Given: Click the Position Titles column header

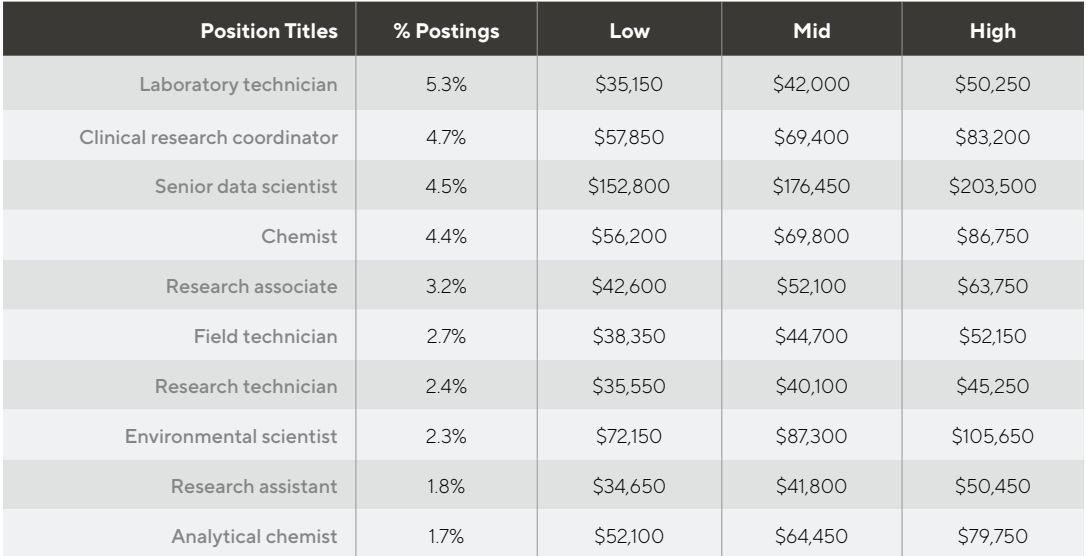Looking at the screenshot, I should (x=269, y=31).
